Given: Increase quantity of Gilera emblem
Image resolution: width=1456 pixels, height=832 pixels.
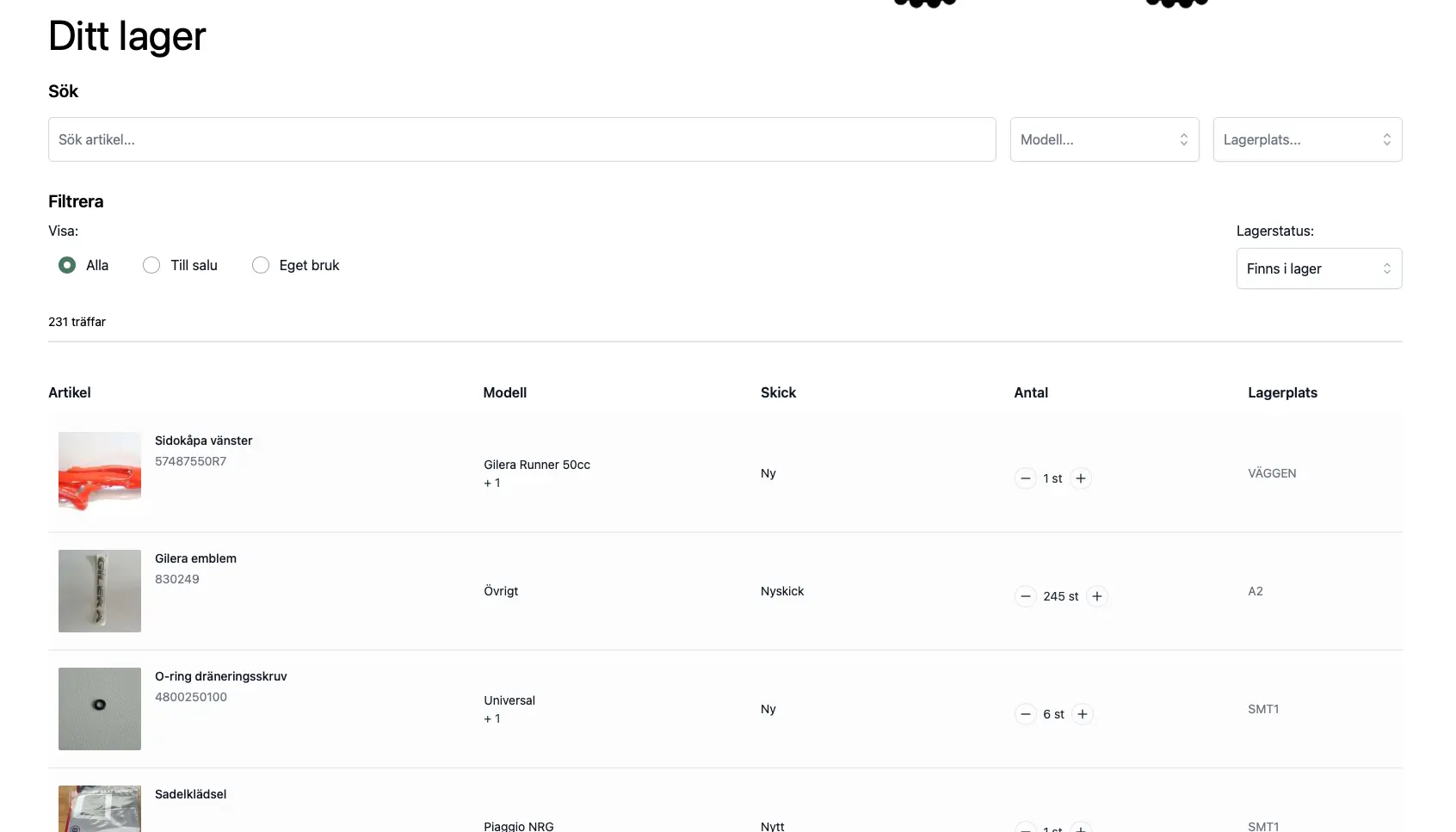Looking at the screenshot, I should [x=1097, y=596].
